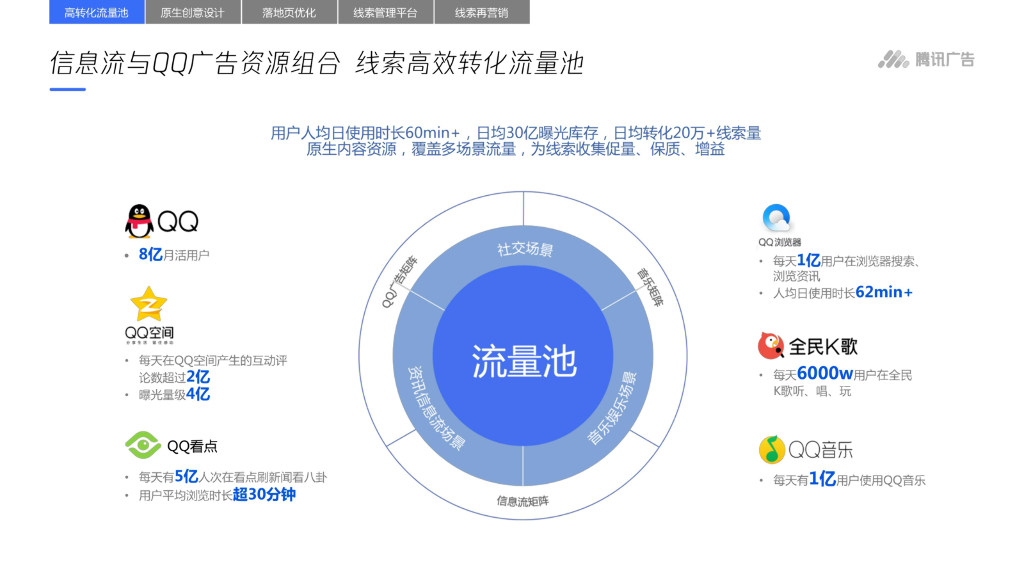Click the QQ音乐 heading text
Viewport: 1024px width, 576px height.
point(820,449)
